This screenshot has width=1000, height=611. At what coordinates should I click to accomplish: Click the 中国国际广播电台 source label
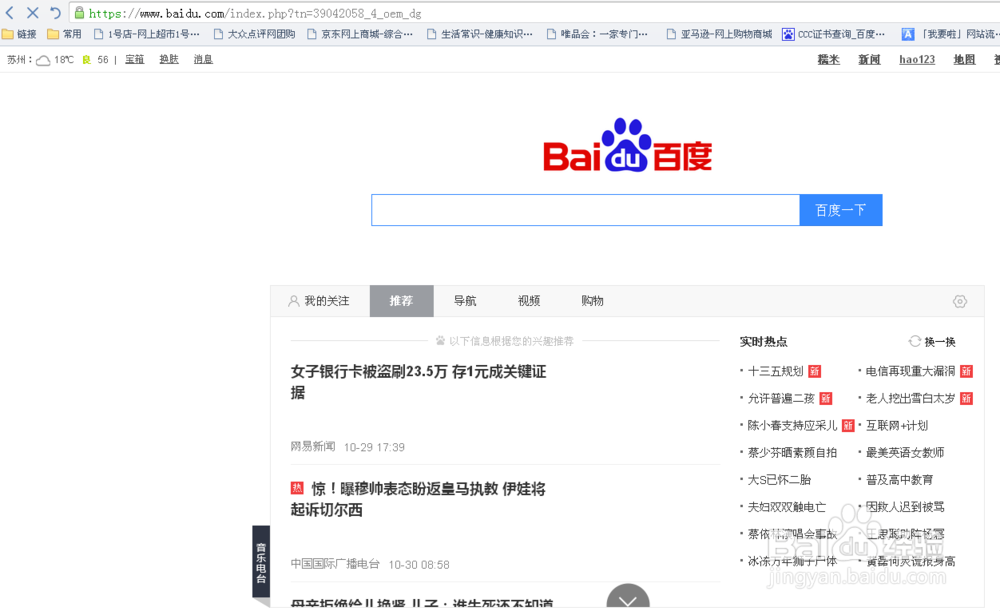click(x=335, y=564)
